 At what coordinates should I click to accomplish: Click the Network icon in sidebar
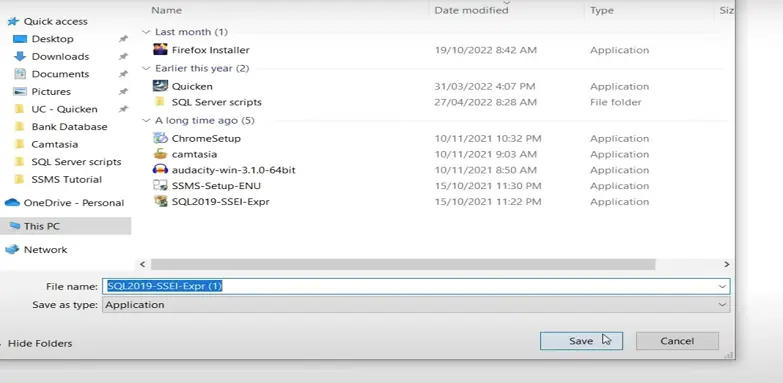point(12,249)
